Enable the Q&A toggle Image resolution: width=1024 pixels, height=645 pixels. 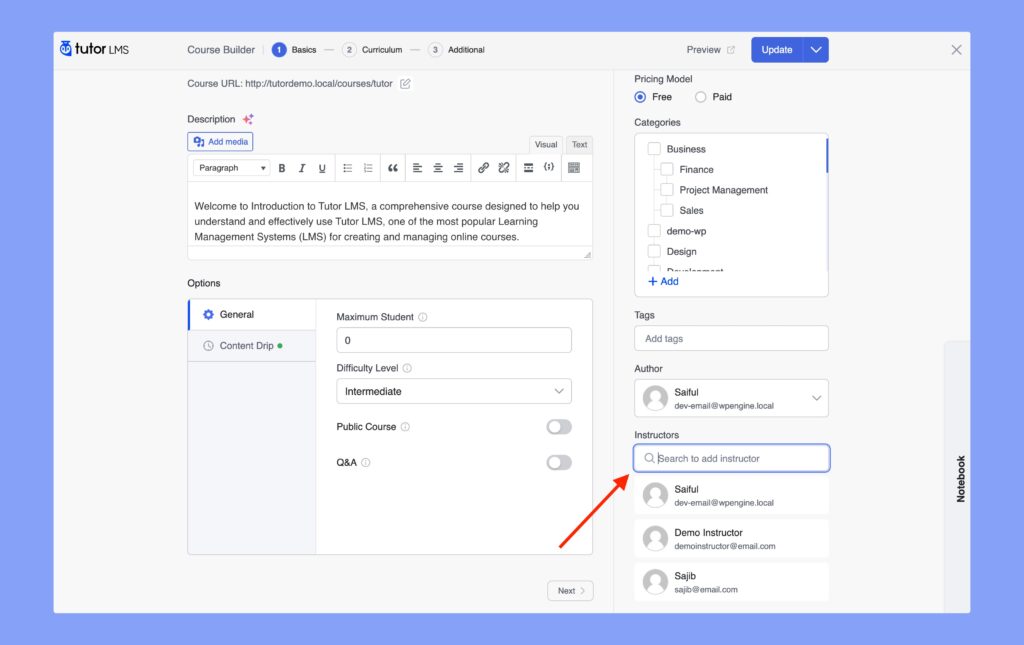[559, 463]
